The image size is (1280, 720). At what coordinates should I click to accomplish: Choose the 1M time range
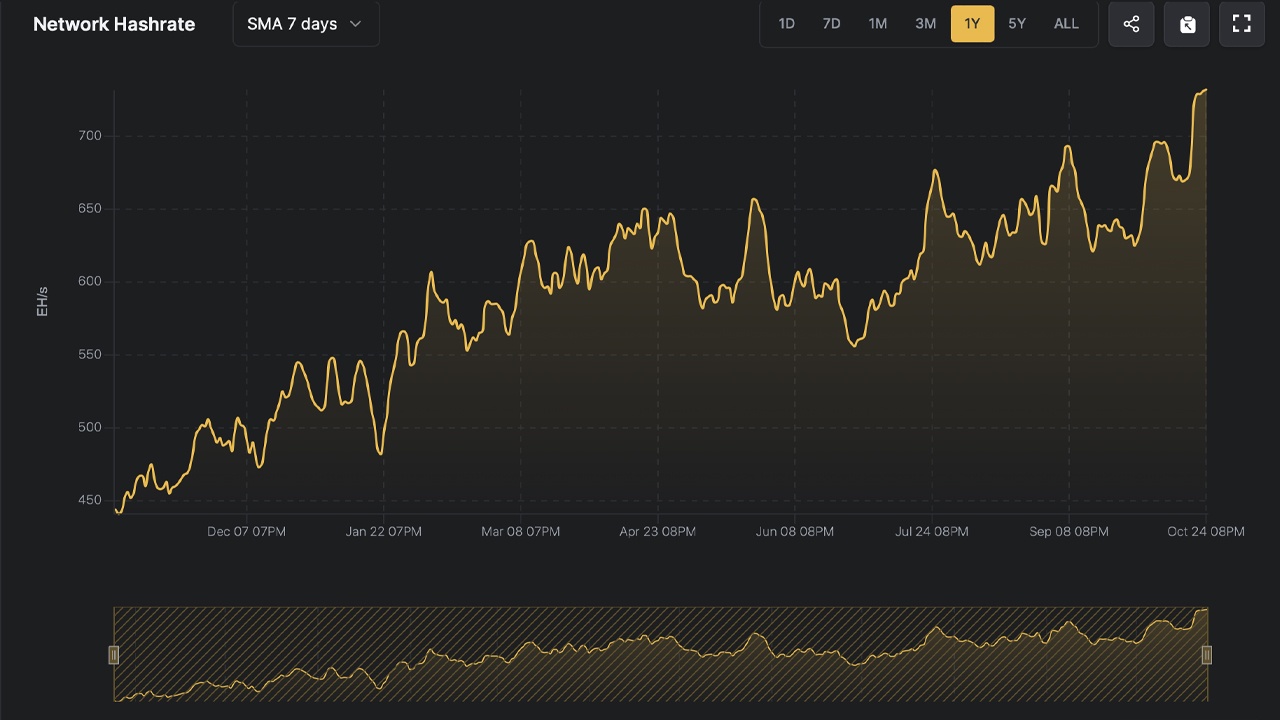pos(877,24)
